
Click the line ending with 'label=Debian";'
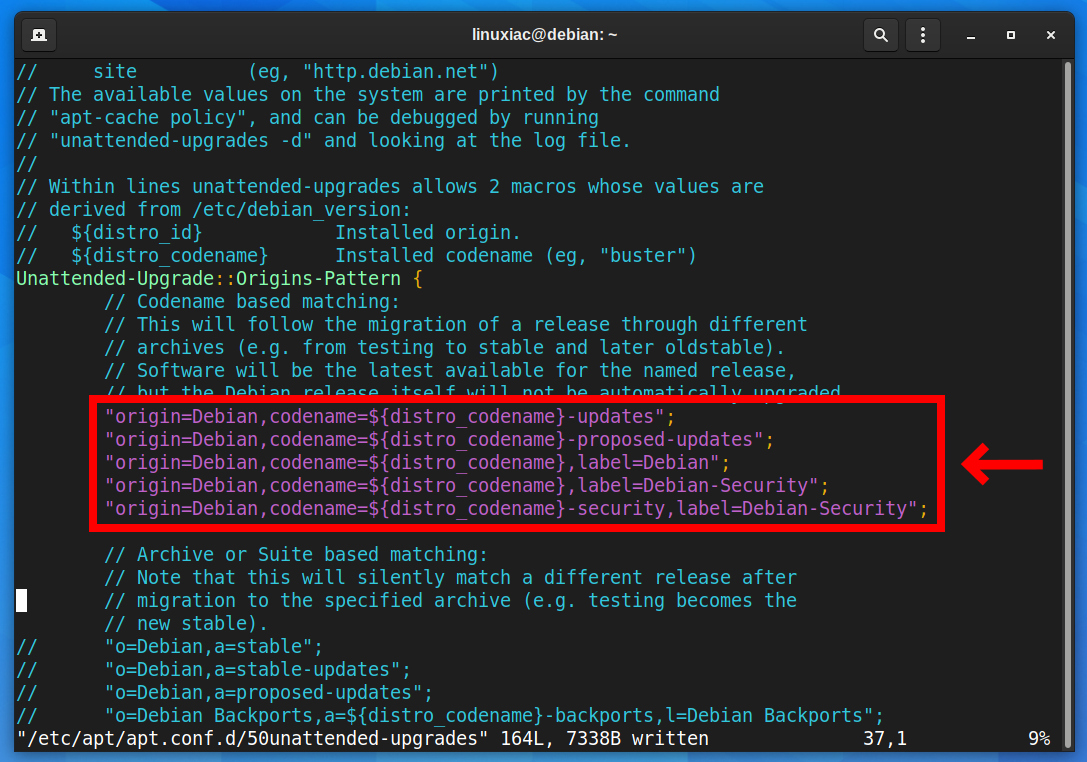pyautogui.click(x=417, y=462)
